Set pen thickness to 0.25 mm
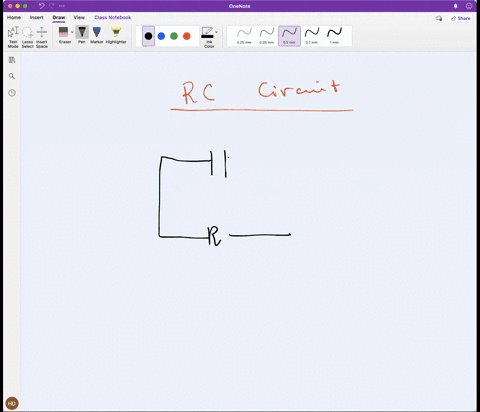Viewport: 480px width, 412px height. tap(244, 36)
